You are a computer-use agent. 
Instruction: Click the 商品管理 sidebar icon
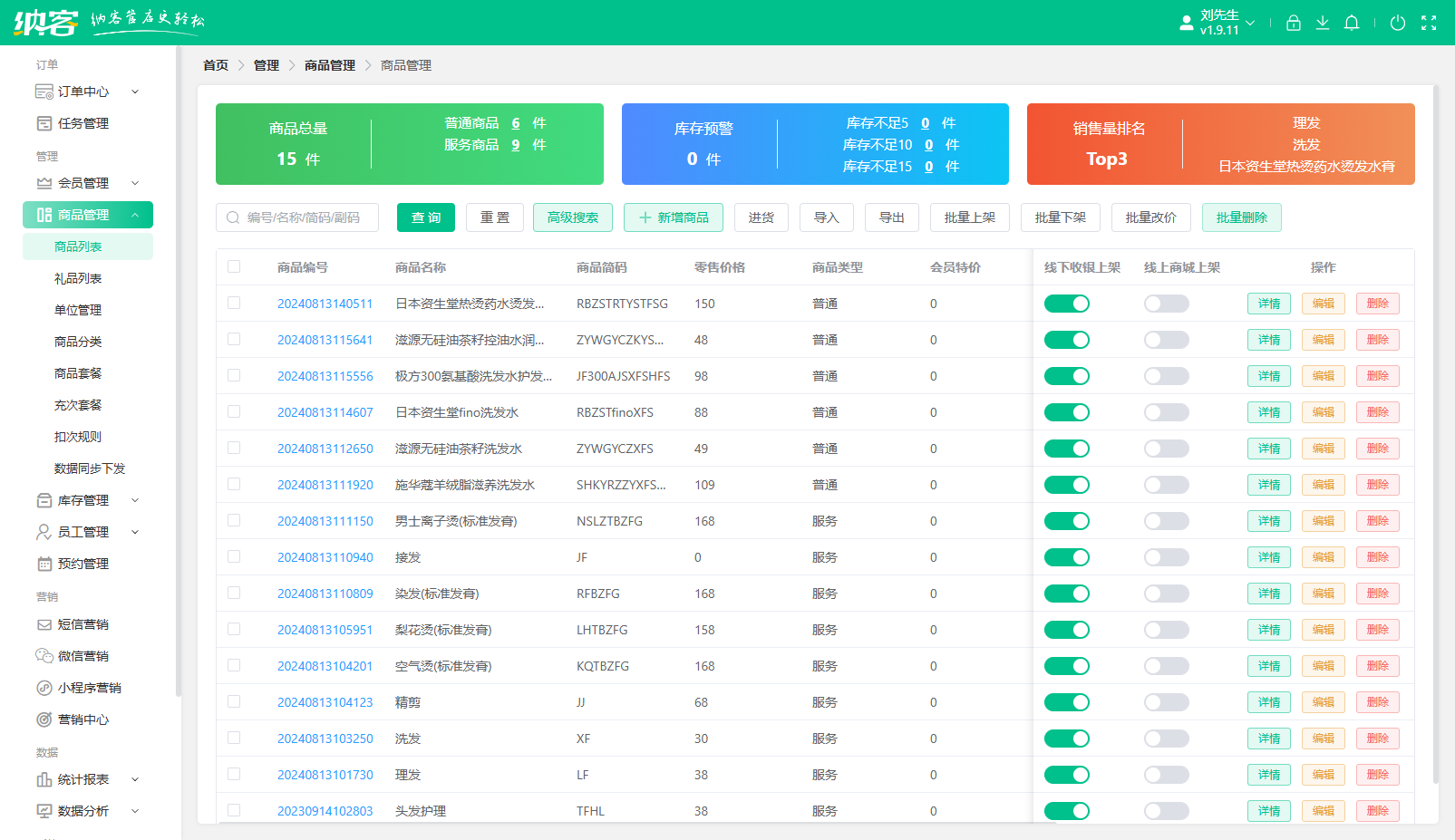pyautogui.click(x=44, y=215)
